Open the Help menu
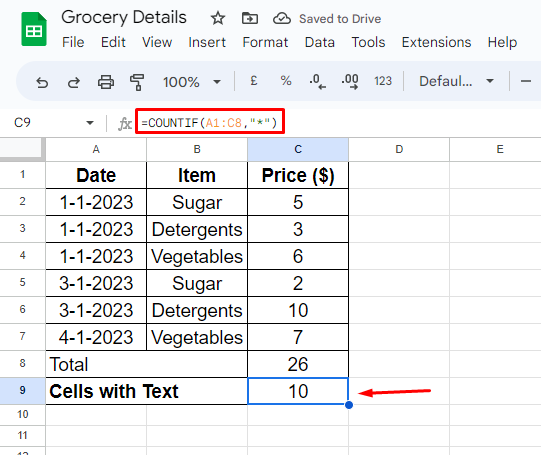This screenshot has width=541, height=455. click(502, 42)
